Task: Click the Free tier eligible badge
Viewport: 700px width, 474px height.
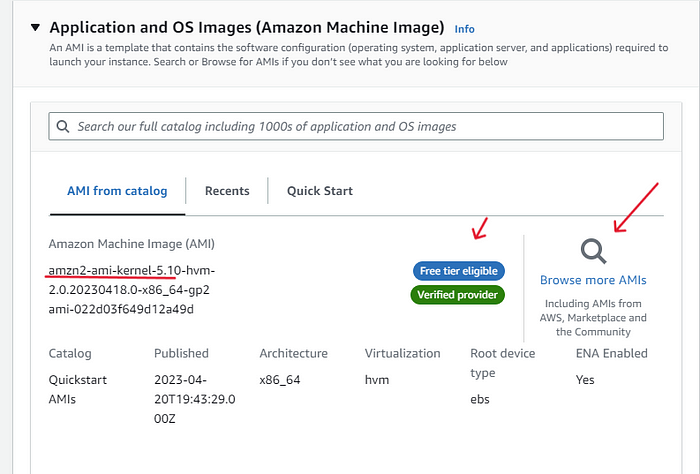Action: 458,271
